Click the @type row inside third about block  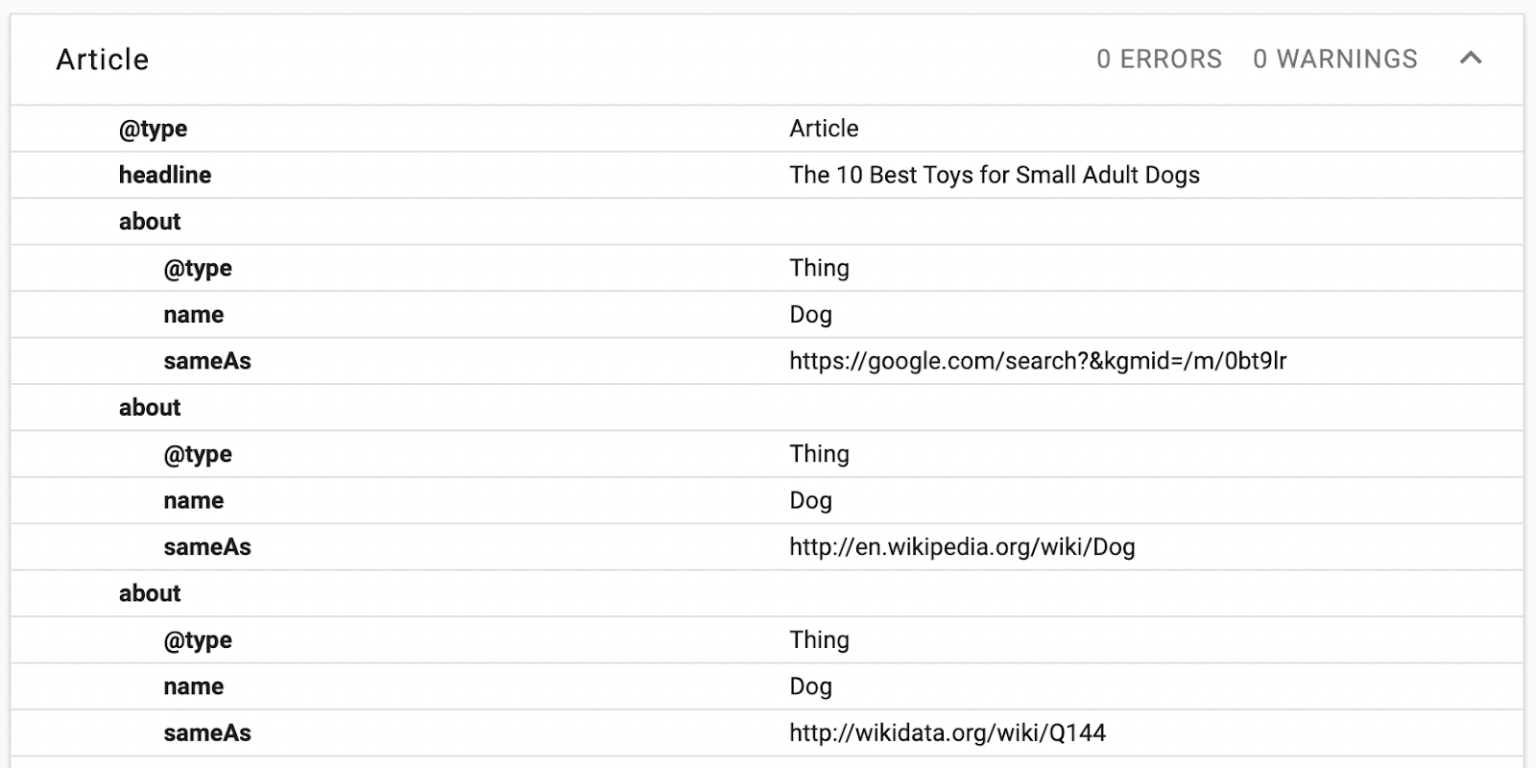197,639
